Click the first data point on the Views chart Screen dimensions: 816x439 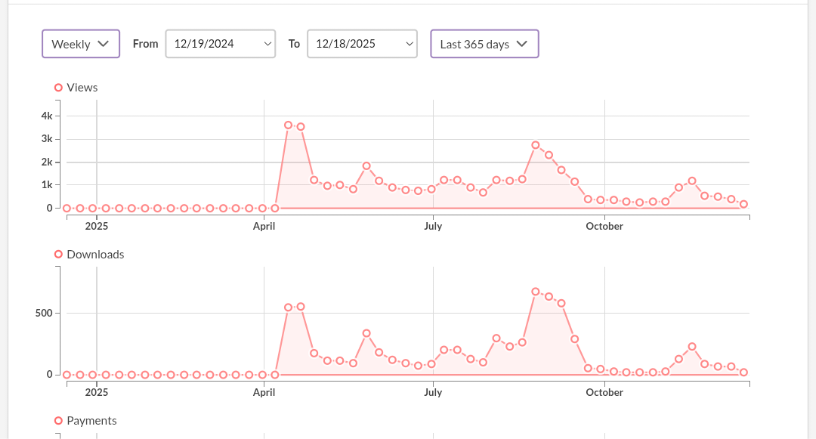point(67,208)
